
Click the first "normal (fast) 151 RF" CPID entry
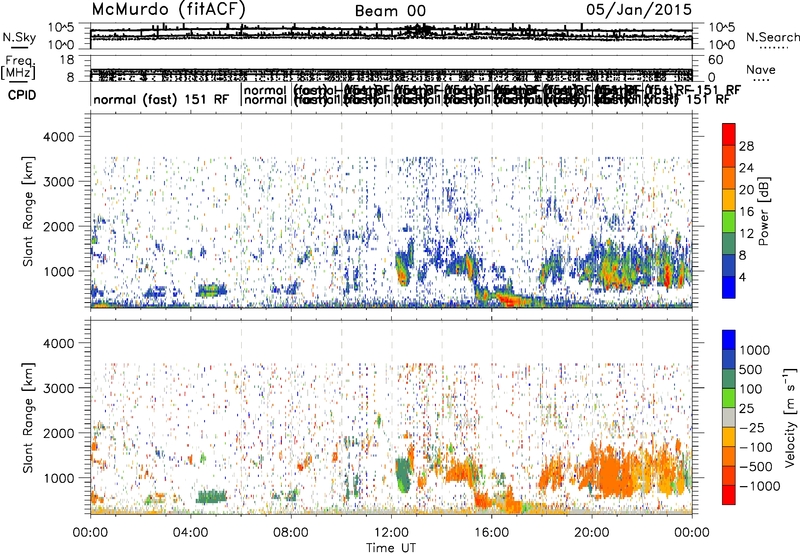coord(161,99)
